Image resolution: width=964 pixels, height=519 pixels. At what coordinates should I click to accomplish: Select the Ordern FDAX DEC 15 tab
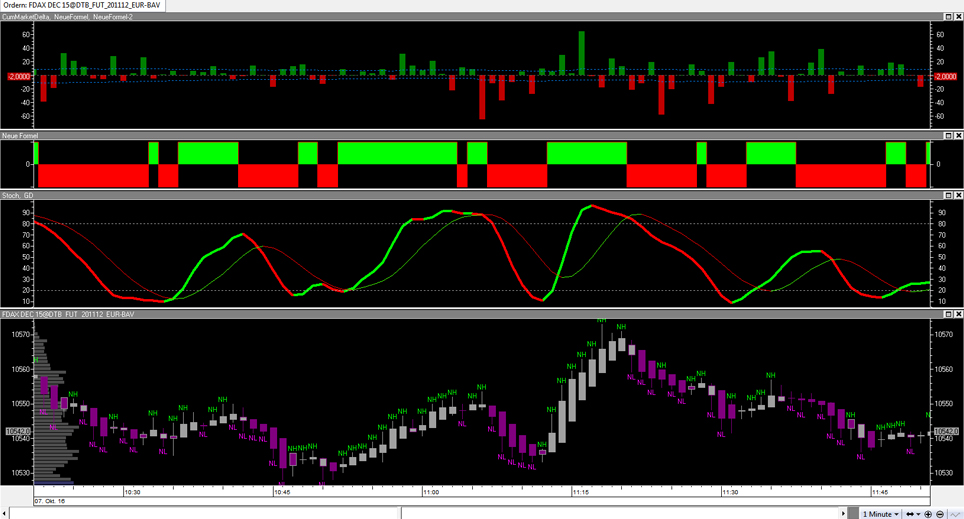[x=82, y=6]
